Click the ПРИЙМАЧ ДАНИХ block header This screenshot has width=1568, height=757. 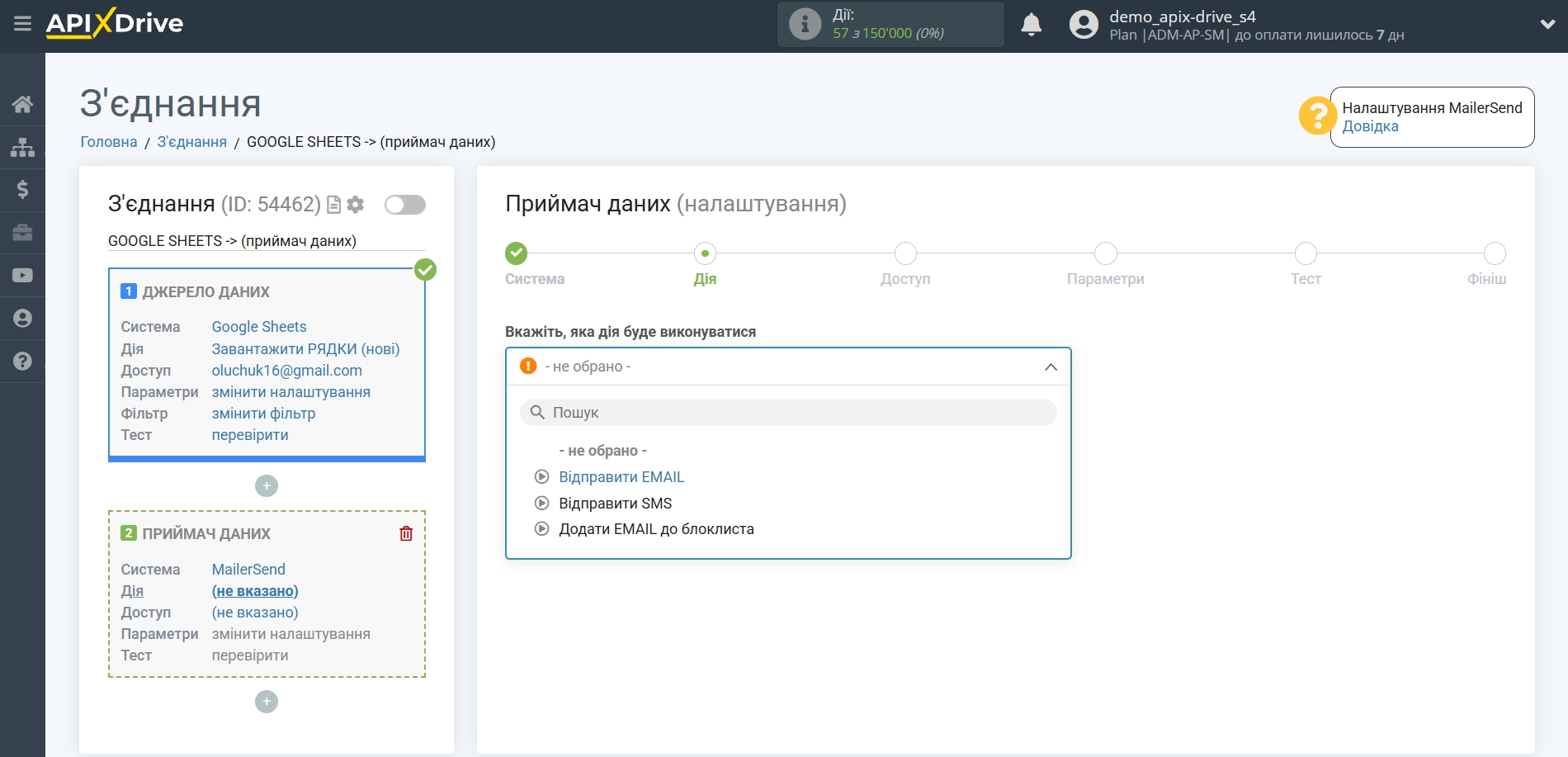tap(206, 534)
